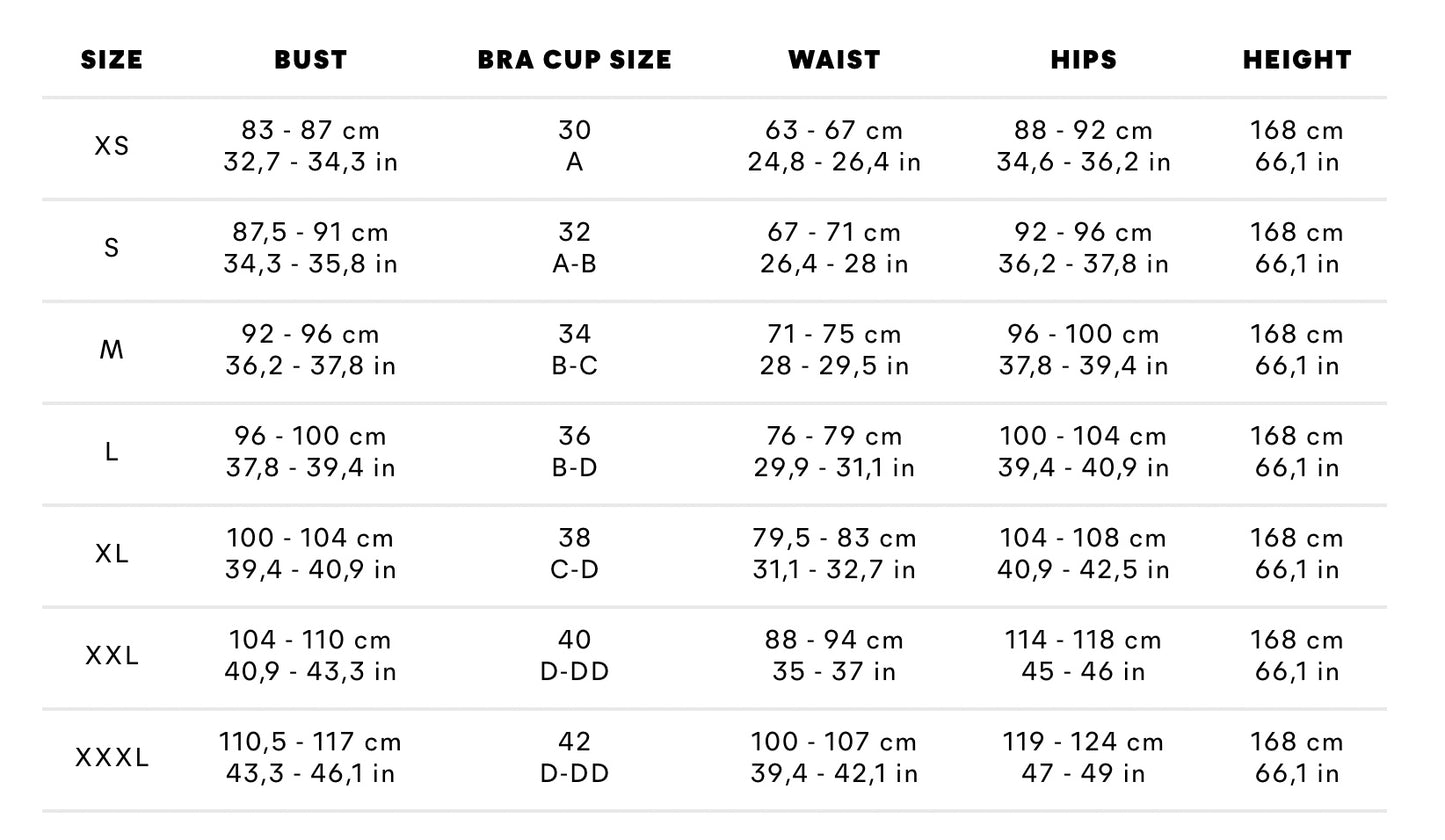Viewport: 1445px width, 840px height.
Task: Click the bra cup size 34 B-C cell
Action: [x=574, y=350]
